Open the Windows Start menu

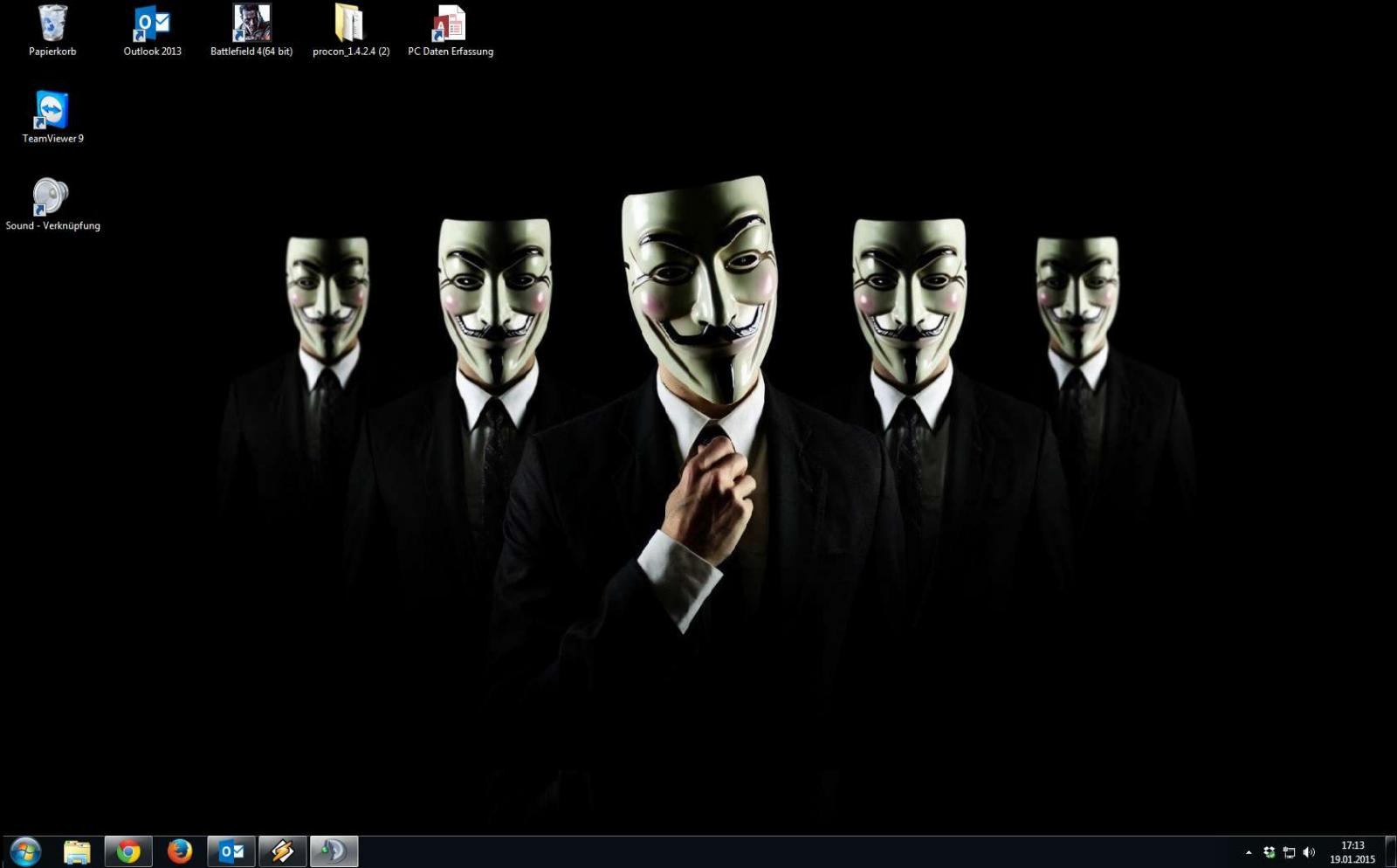pos(25,851)
